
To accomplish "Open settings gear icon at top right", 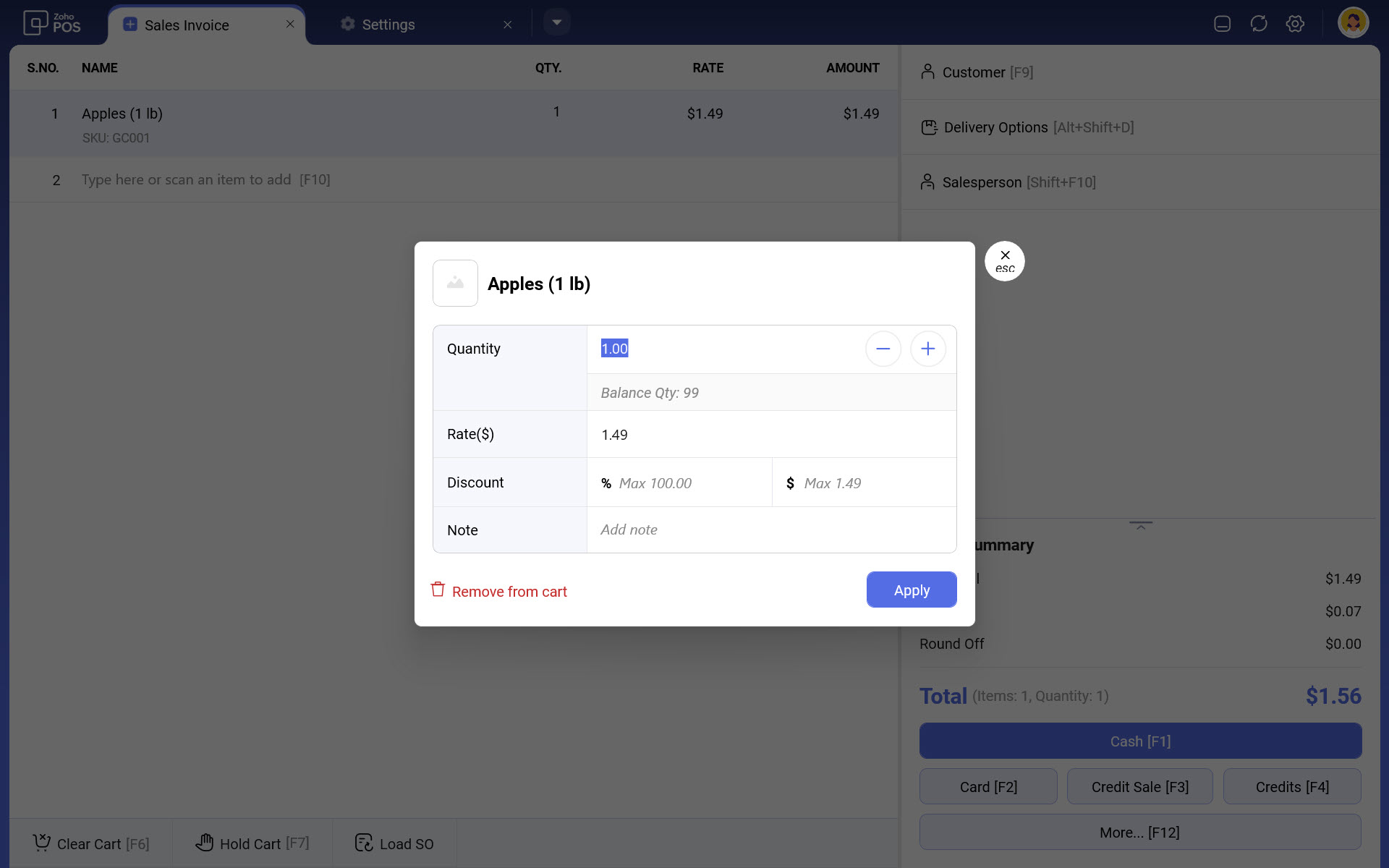I will (x=1295, y=24).
